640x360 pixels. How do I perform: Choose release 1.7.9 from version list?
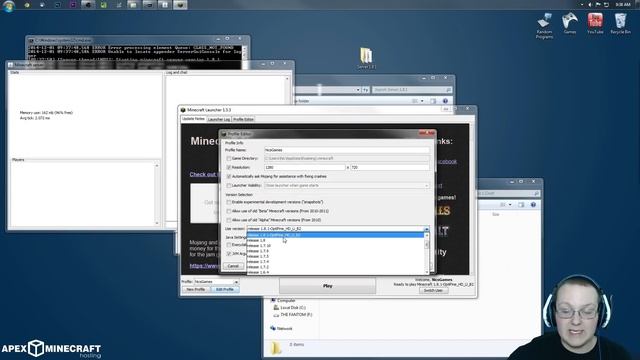pyautogui.click(x=335, y=251)
